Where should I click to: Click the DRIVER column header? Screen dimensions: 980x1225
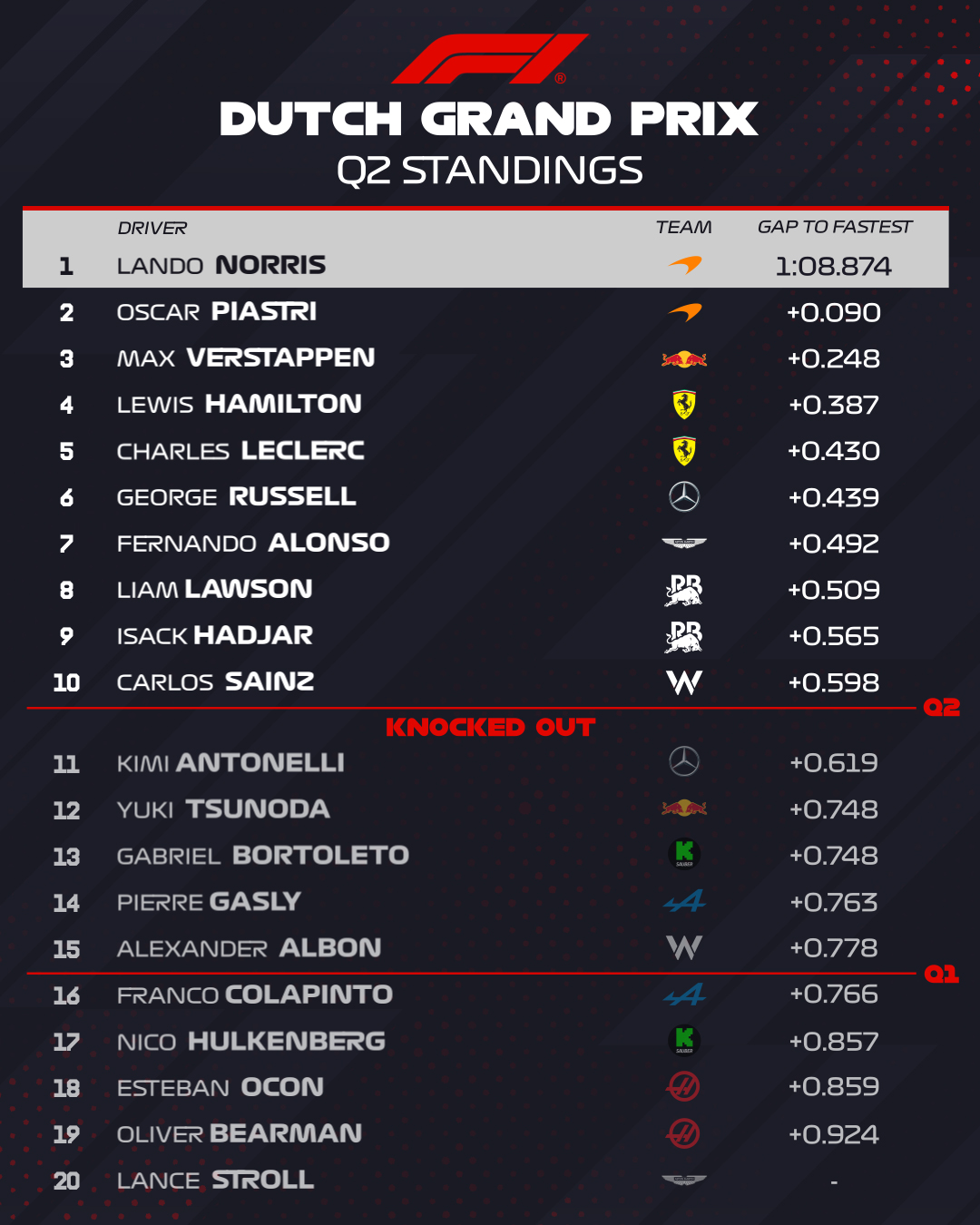click(152, 228)
